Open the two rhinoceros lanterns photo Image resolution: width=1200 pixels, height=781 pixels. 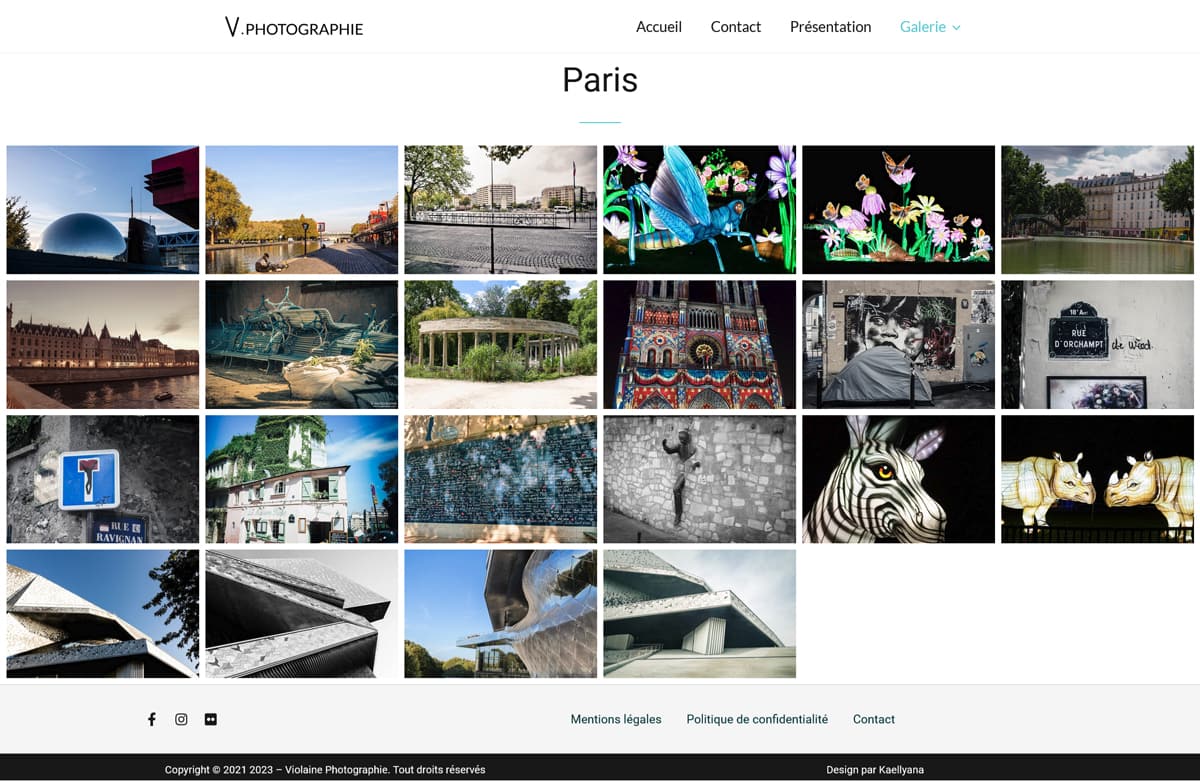click(1097, 479)
